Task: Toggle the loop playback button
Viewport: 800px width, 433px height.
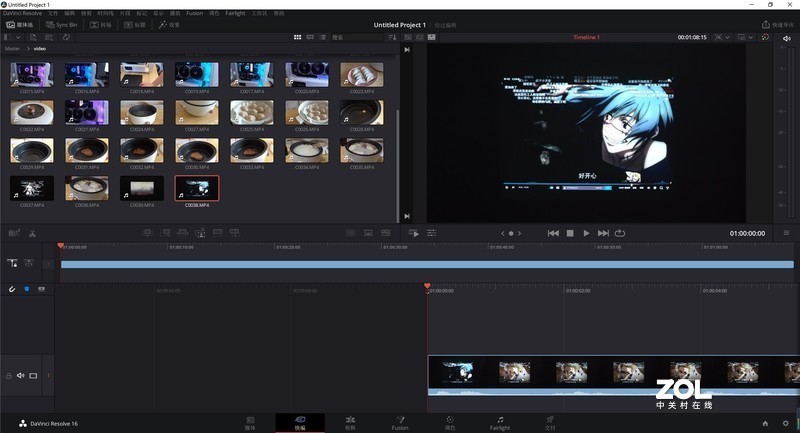Action: point(620,233)
